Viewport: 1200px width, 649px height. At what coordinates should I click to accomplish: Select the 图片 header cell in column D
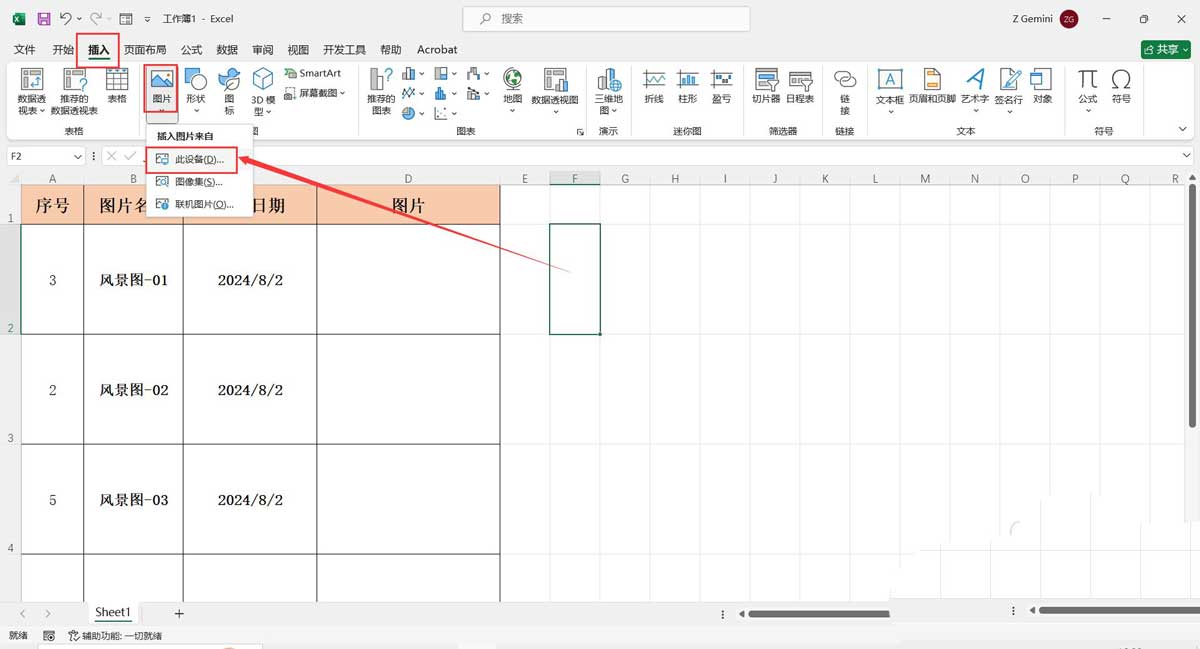pos(408,205)
